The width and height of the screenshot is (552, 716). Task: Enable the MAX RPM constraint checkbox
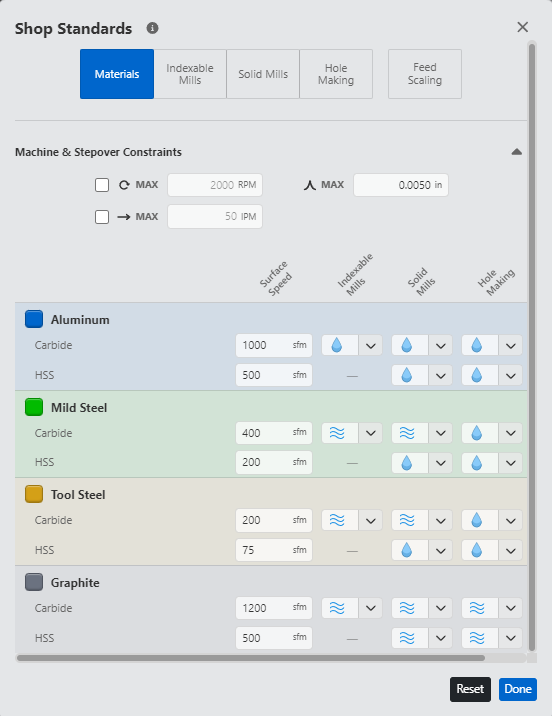[x=102, y=185]
